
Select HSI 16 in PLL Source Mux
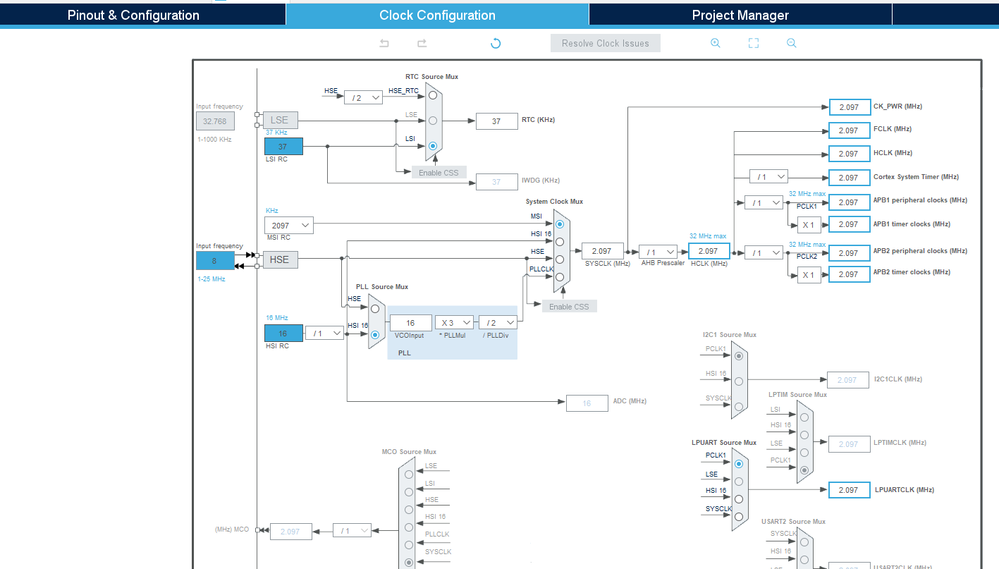pyautogui.click(x=375, y=335)
